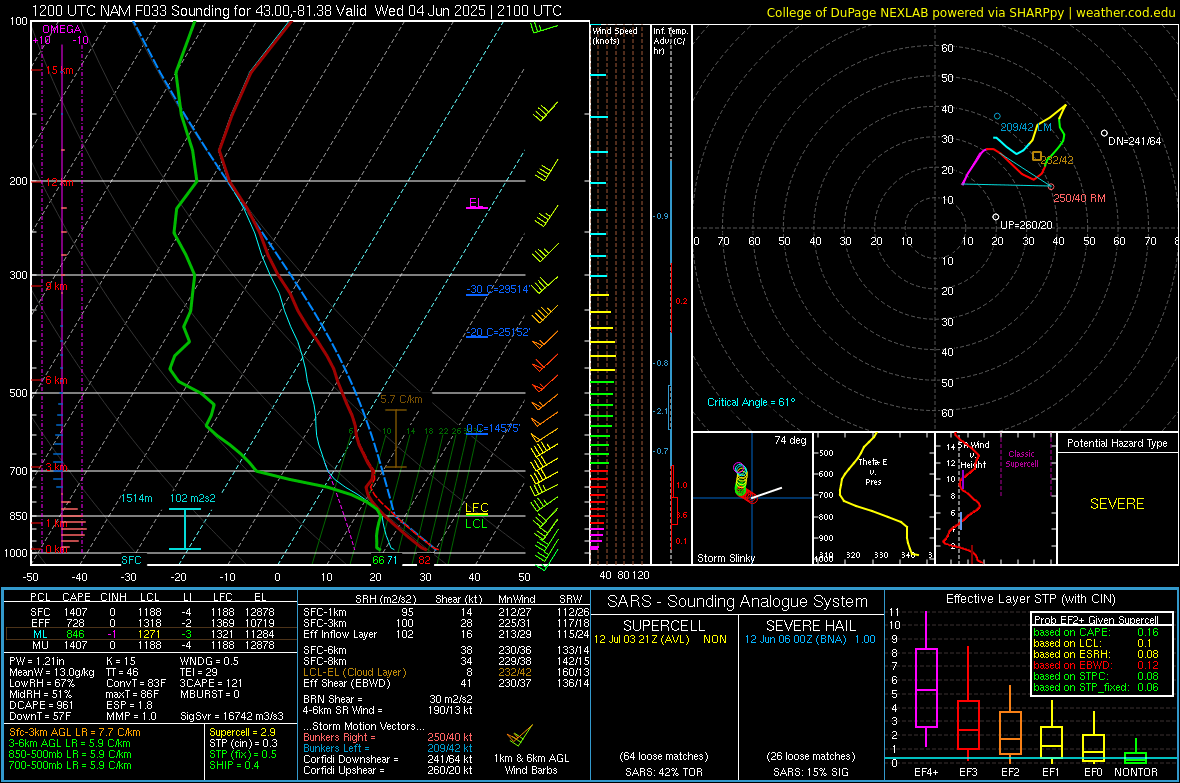Click the 6 km height marker
The height and width of the screenshot is (783, 1180).
tap(56, 380)
